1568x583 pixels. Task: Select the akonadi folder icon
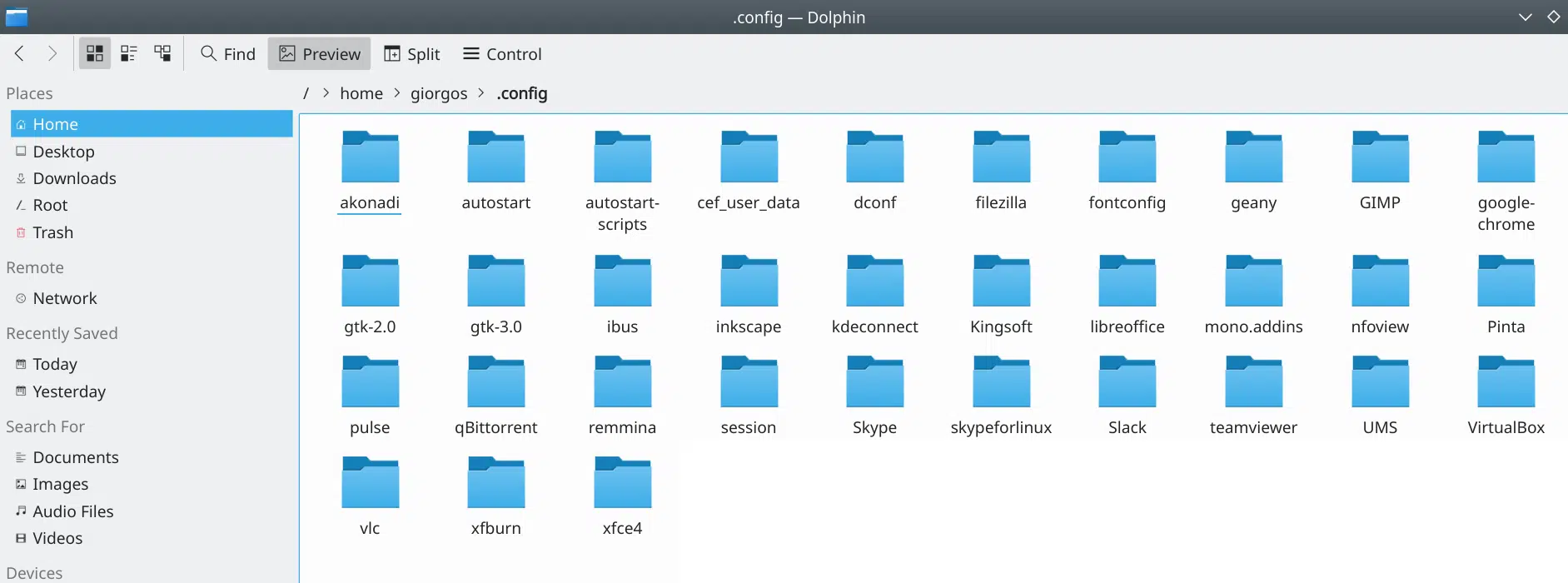370,157
